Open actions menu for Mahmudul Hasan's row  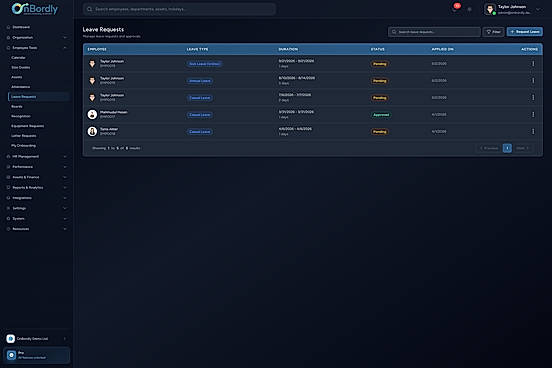tap(533, 114)
